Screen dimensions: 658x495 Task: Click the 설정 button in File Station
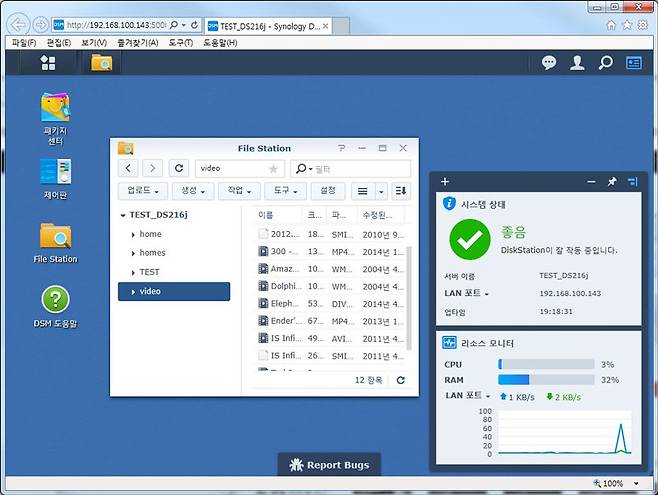[328, 191]
